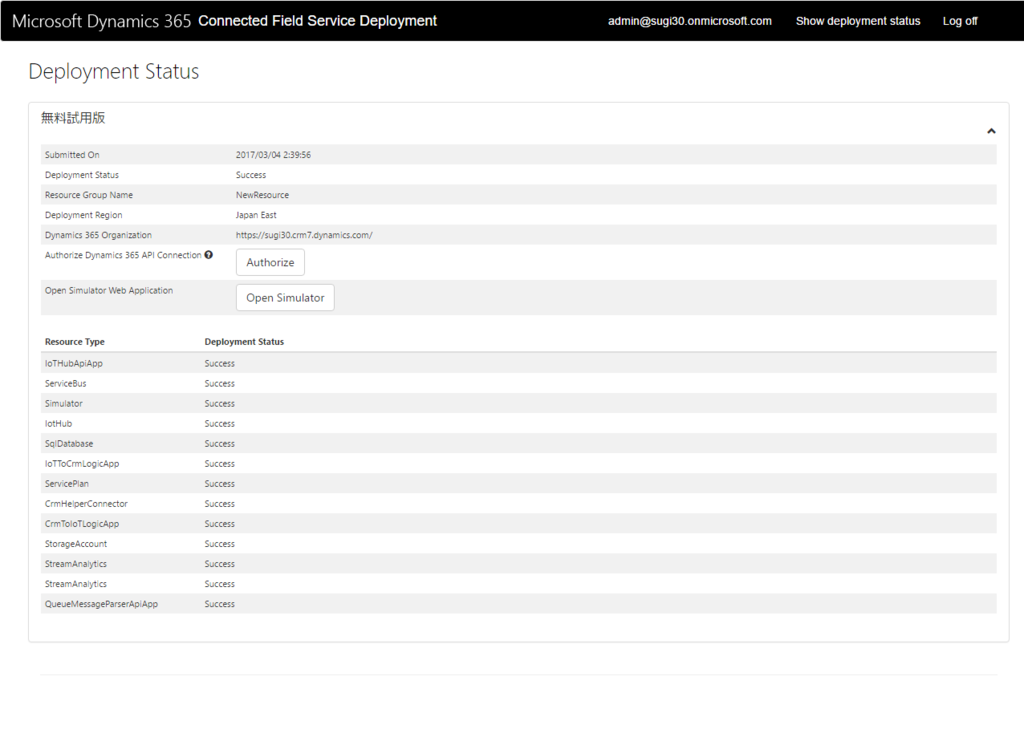Select the Simulator resource row

519,404
